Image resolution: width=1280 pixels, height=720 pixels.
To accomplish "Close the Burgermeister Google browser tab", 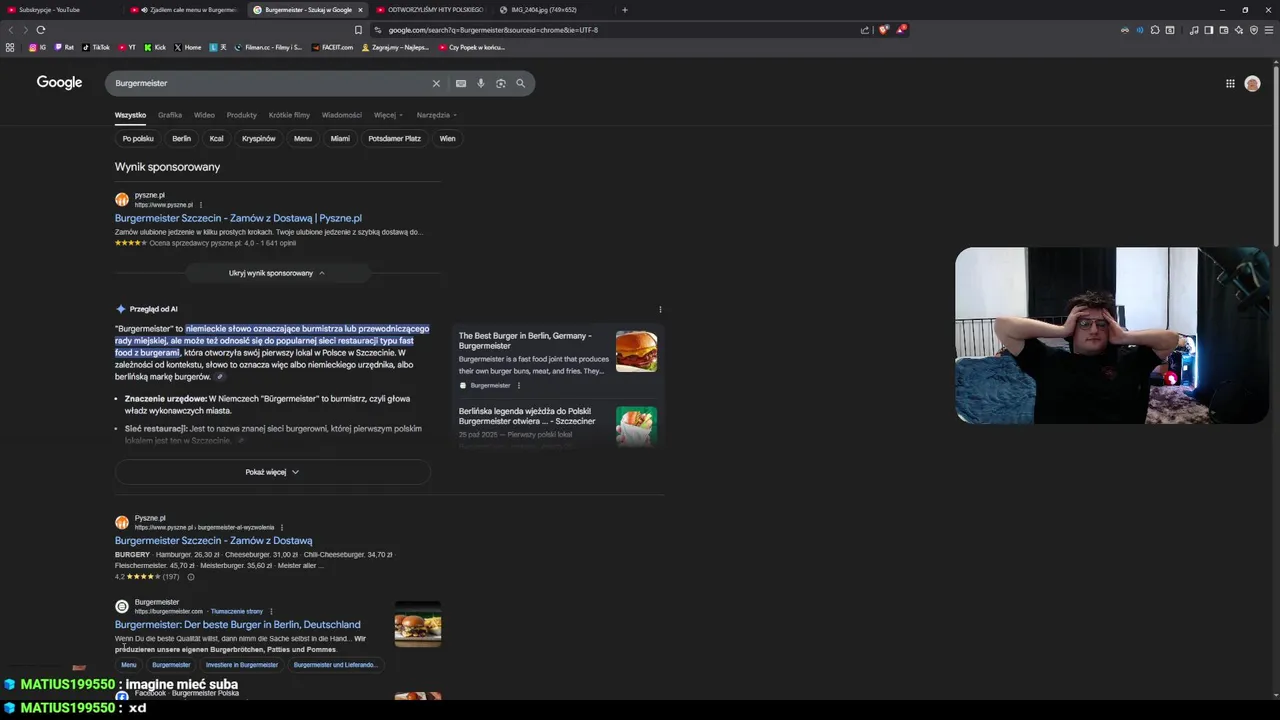I will pyautogui.click(x=361, y=10).
